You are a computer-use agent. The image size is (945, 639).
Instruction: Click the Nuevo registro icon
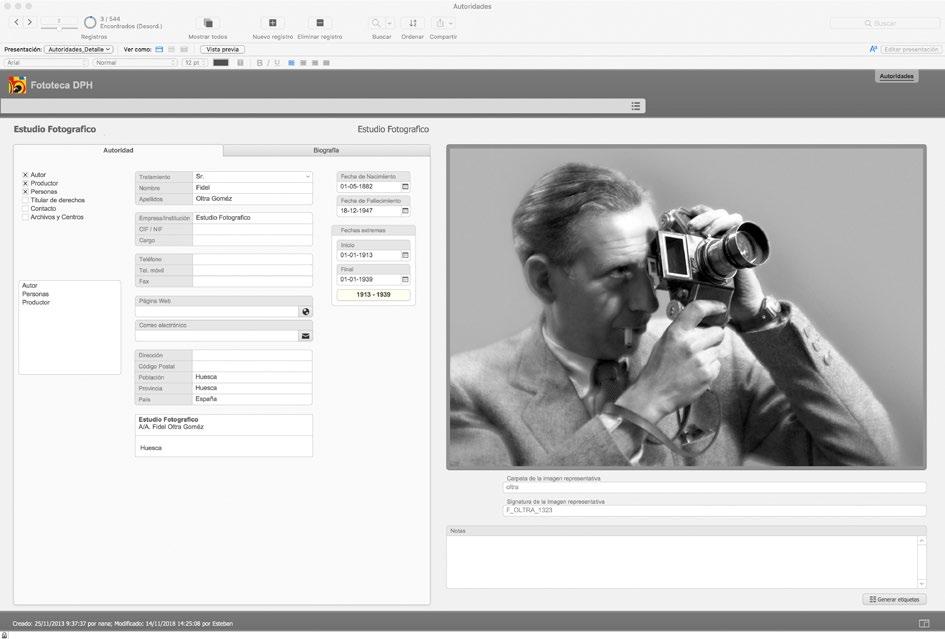click(272, 23)
